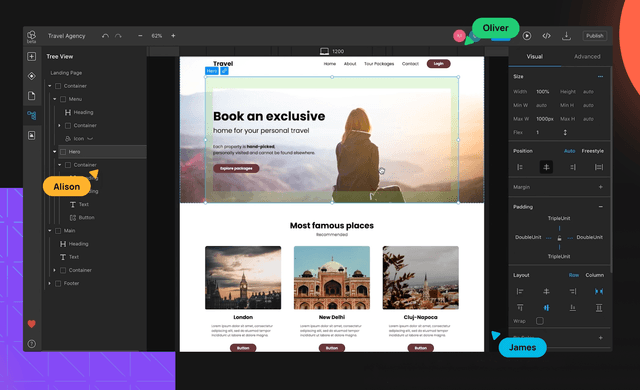Choose Layout space-between icon
This screenshot has height=390, width=640.
(x=599, y=291)
